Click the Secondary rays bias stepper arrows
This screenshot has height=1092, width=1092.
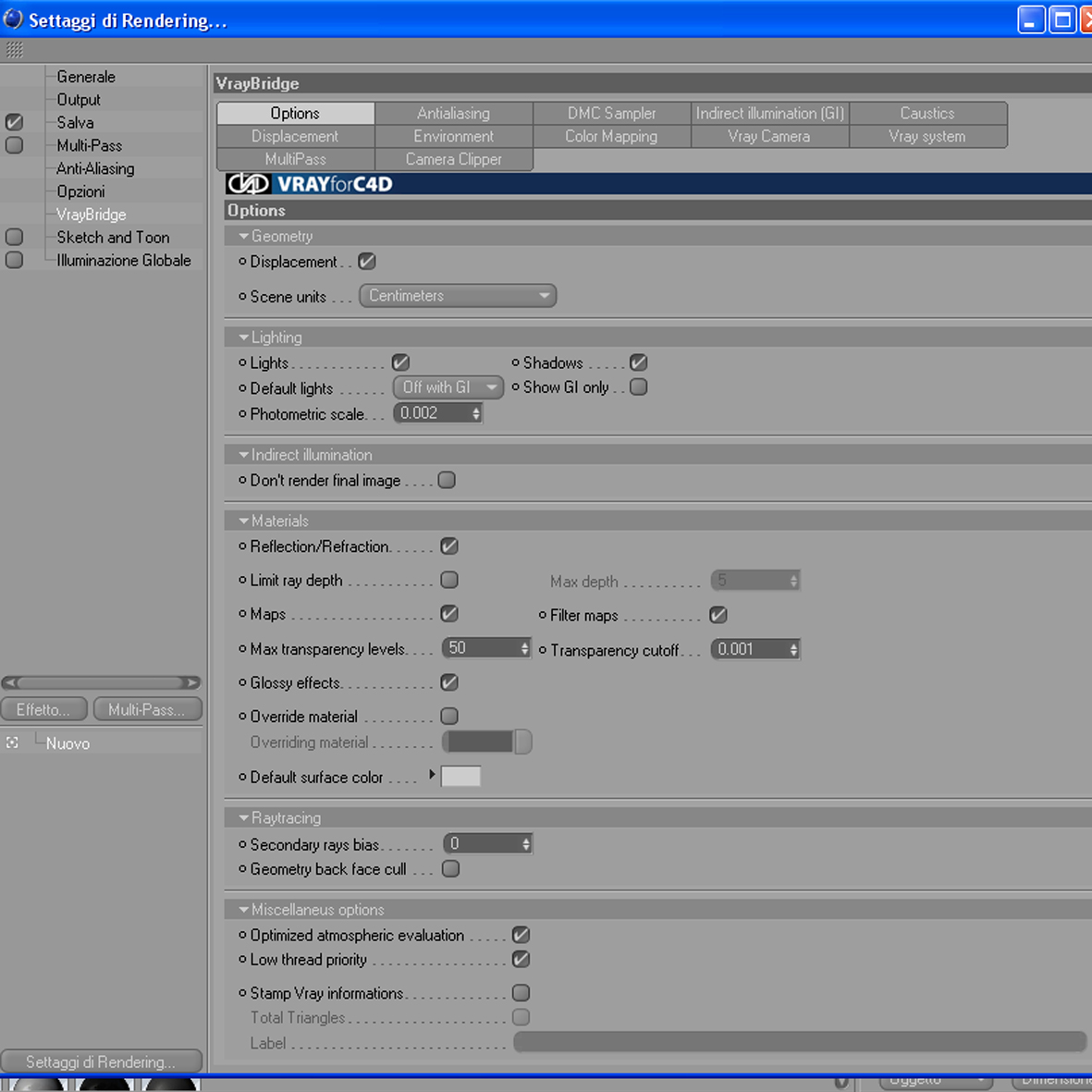click(x=526, y=844)
